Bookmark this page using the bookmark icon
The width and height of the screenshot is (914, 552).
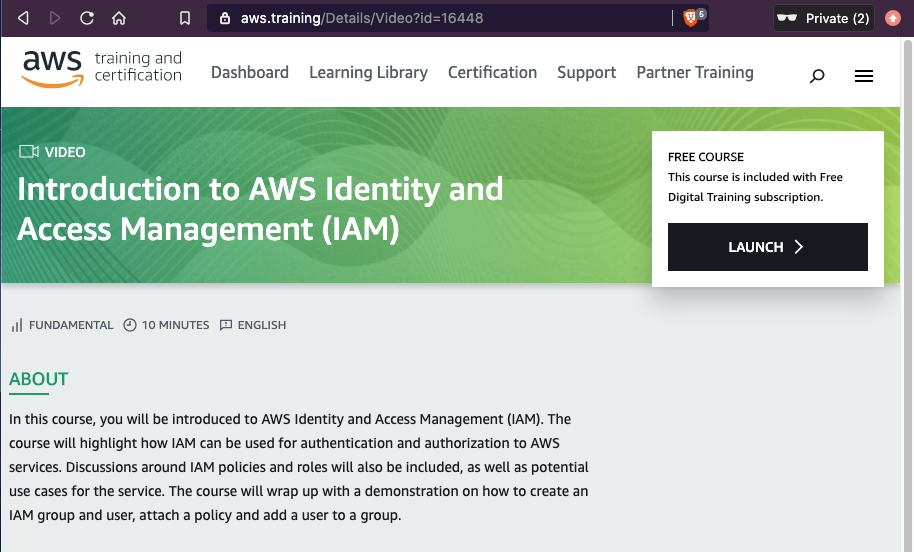pos(184,18)
